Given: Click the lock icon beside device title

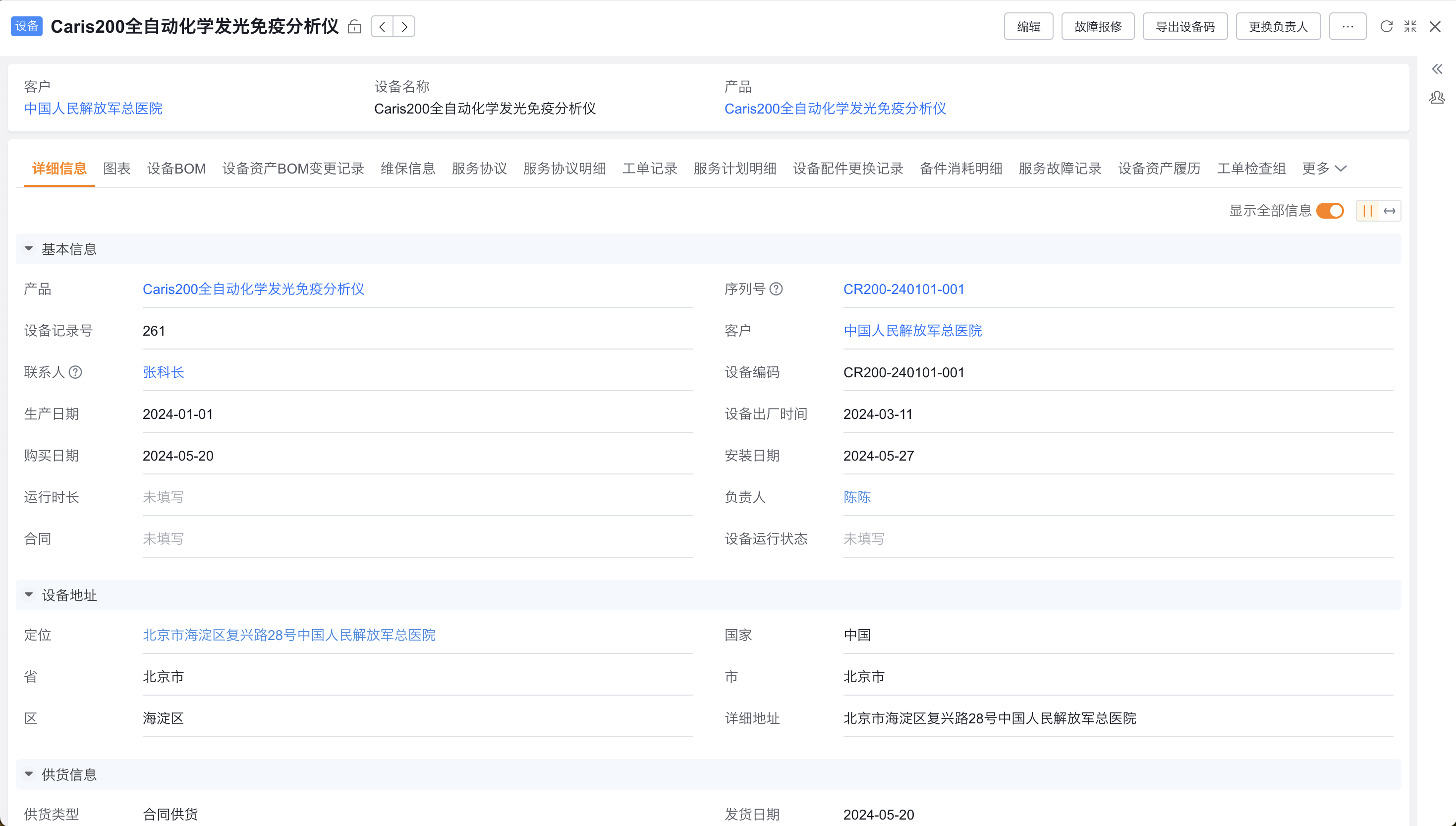Looking at the screenshot, I should [354, 27].
